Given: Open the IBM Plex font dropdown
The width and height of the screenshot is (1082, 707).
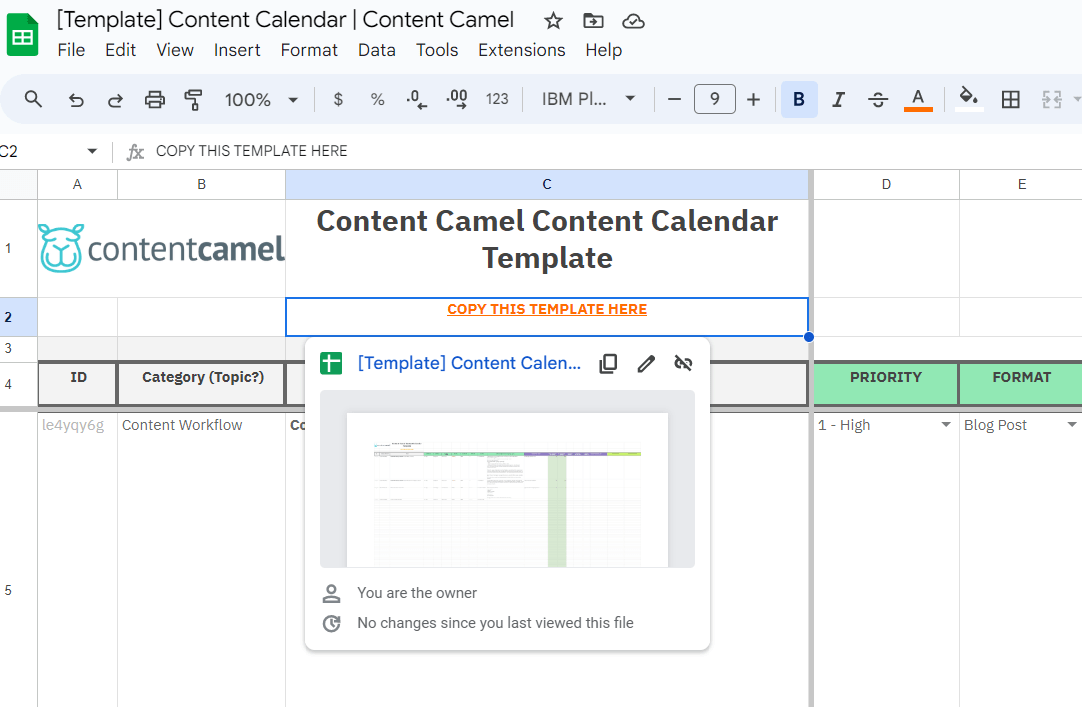Looking at the screenshot, I should 588,99.
